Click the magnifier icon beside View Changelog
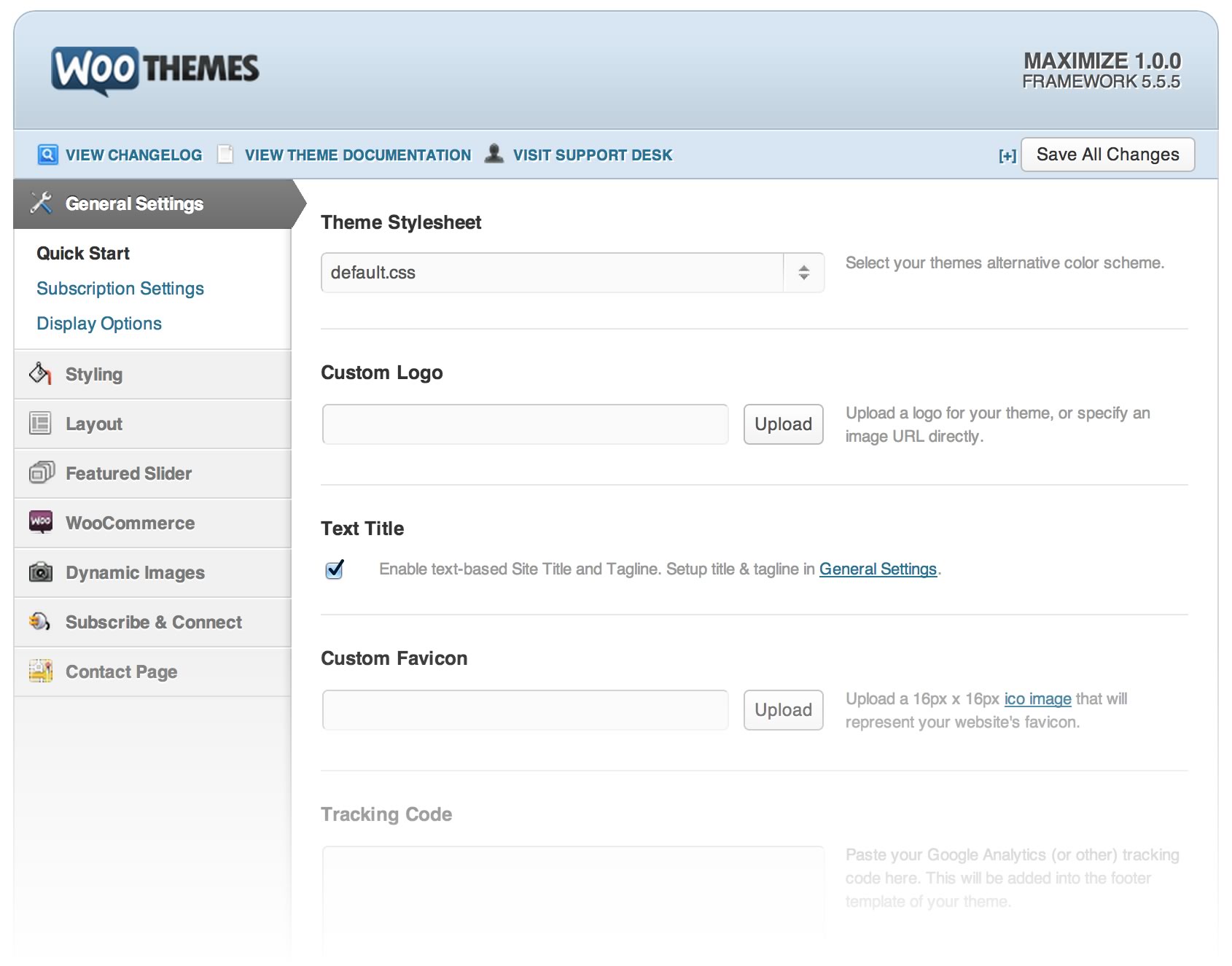1232x966 pixels. pos(47,155)
